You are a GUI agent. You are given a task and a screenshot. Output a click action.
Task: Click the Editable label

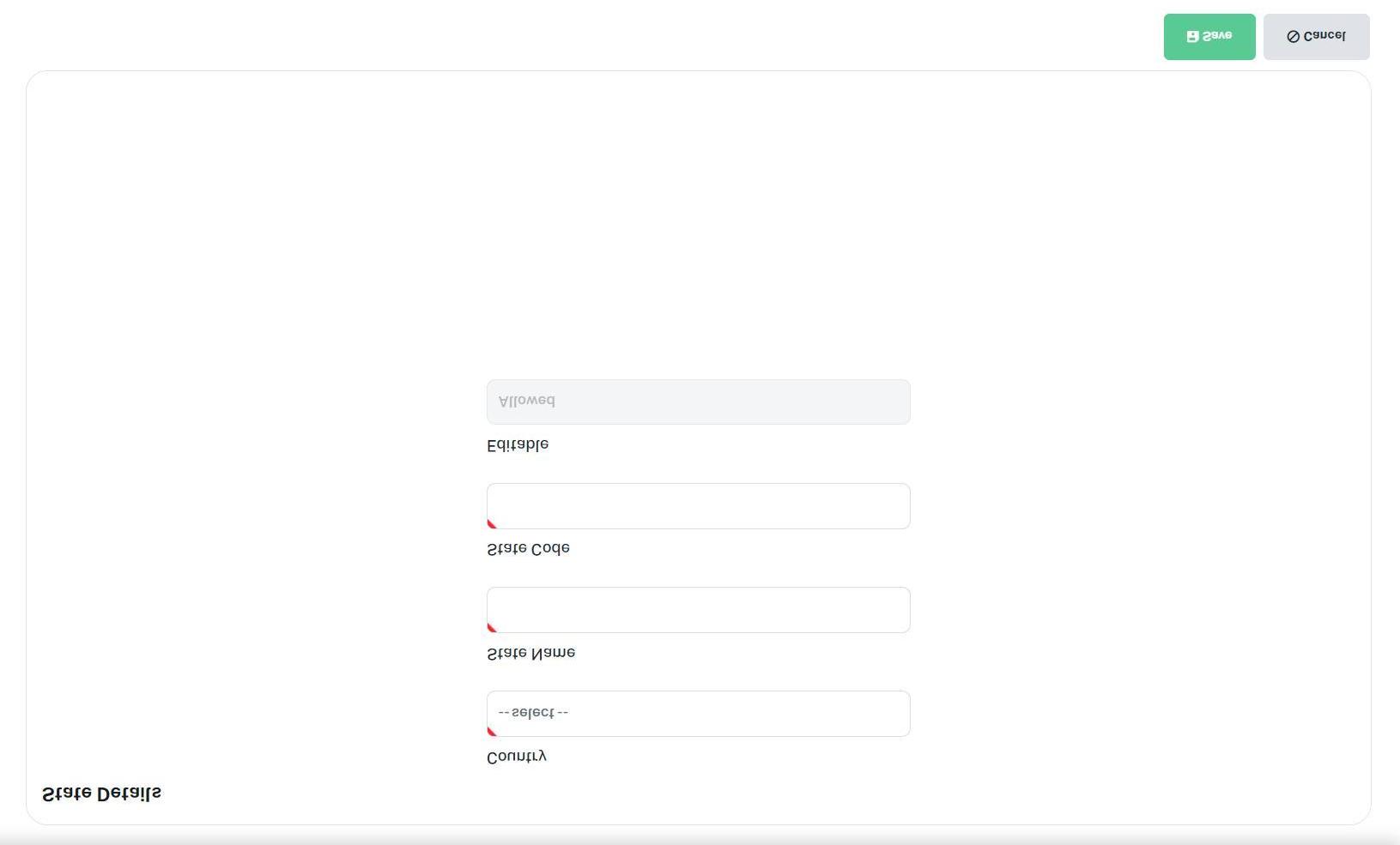518,445
